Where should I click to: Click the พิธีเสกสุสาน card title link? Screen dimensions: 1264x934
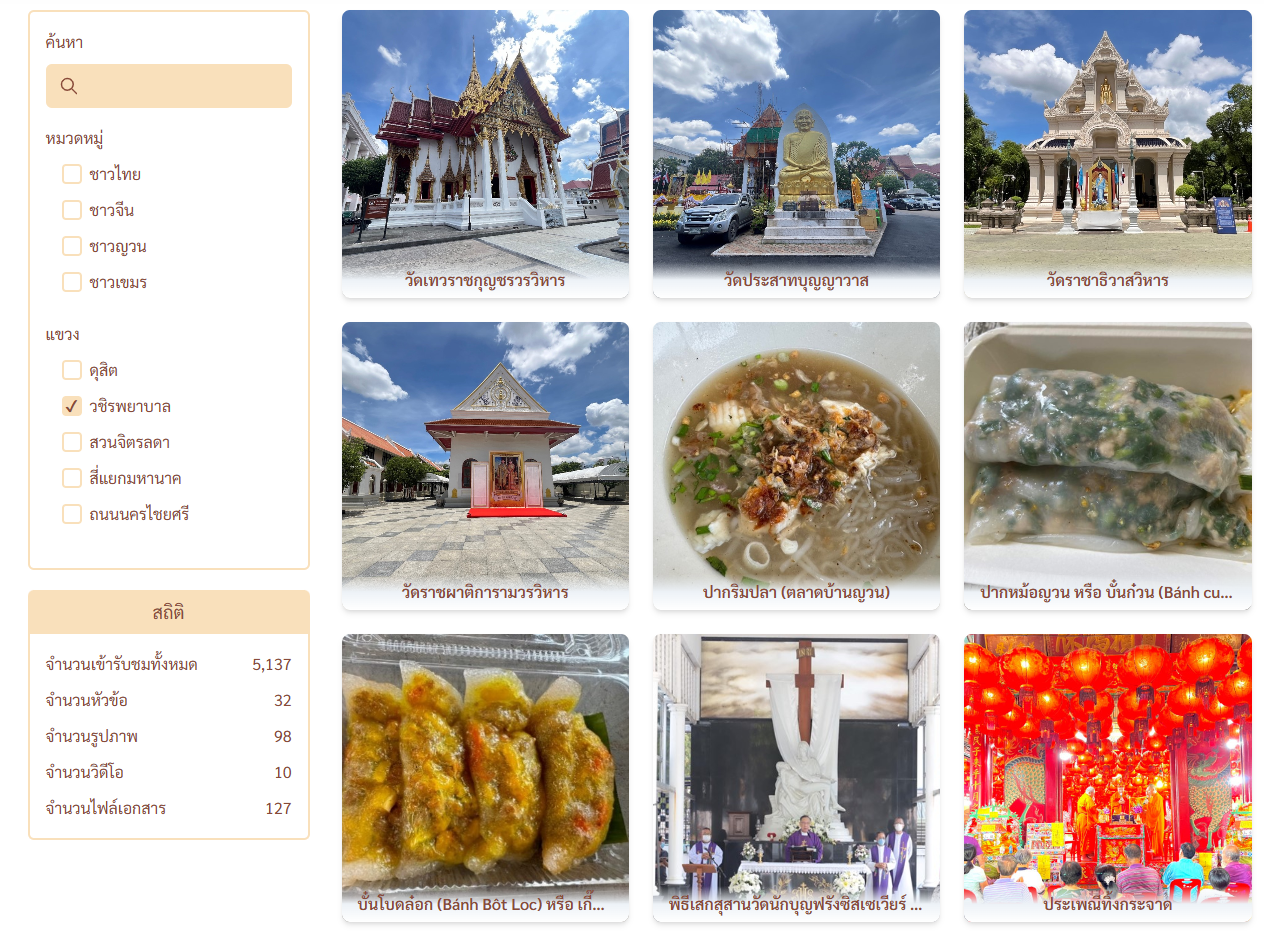796,904
